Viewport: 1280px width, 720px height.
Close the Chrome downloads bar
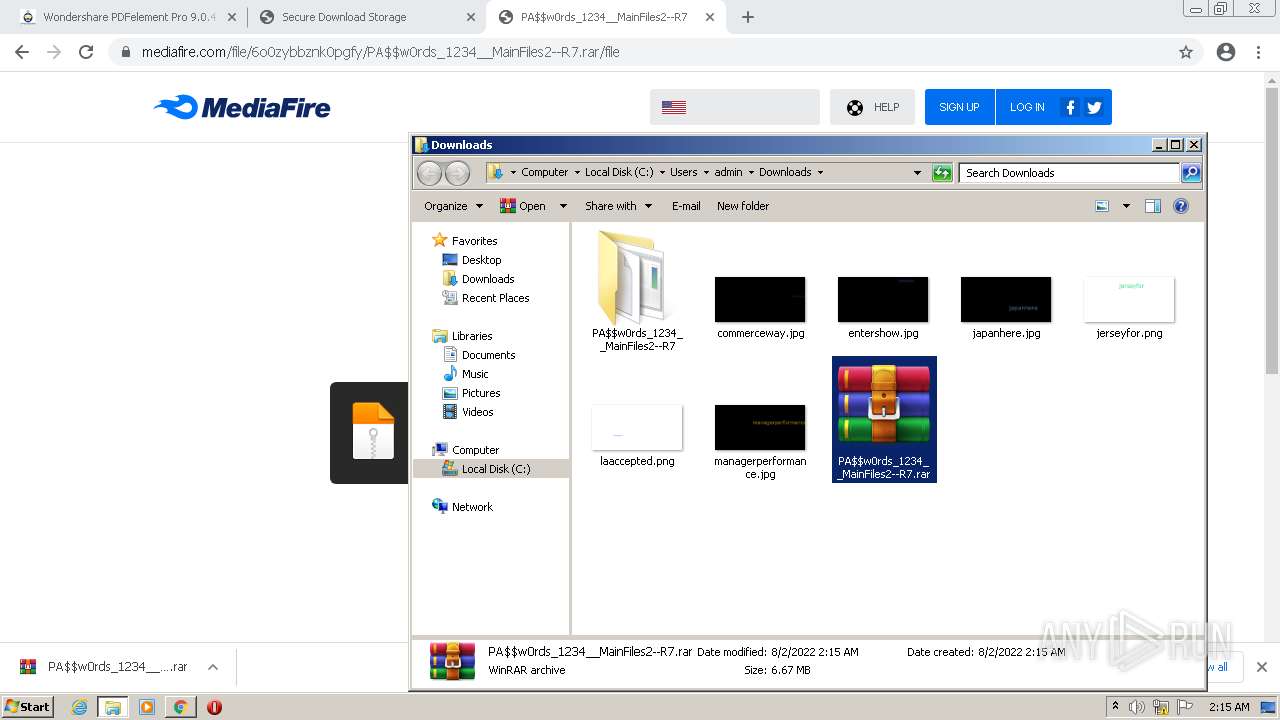pos(1261,667)
